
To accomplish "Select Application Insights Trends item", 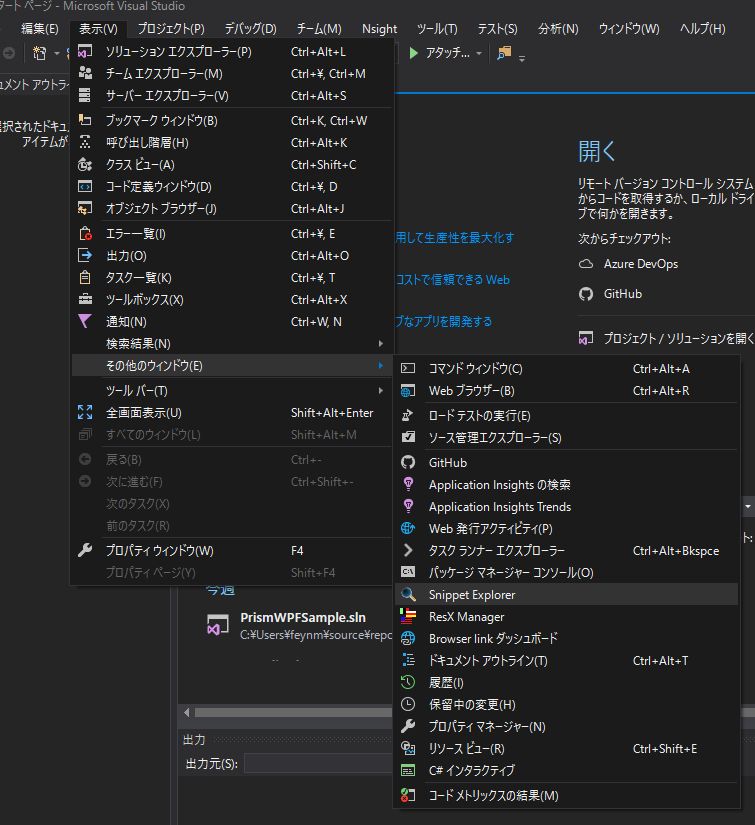I will 566,507.
